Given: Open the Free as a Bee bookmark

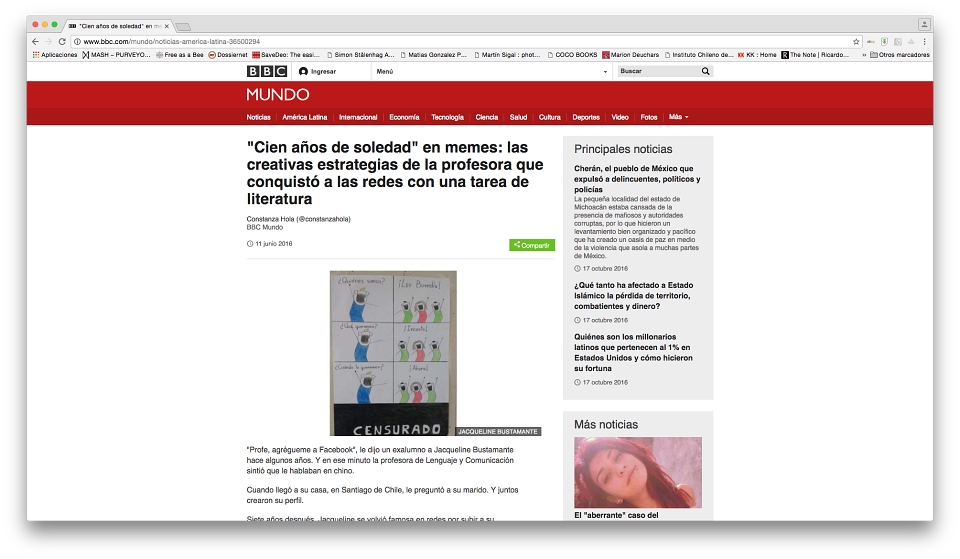Looking at the screenshot, I should (x=179, y=55).
